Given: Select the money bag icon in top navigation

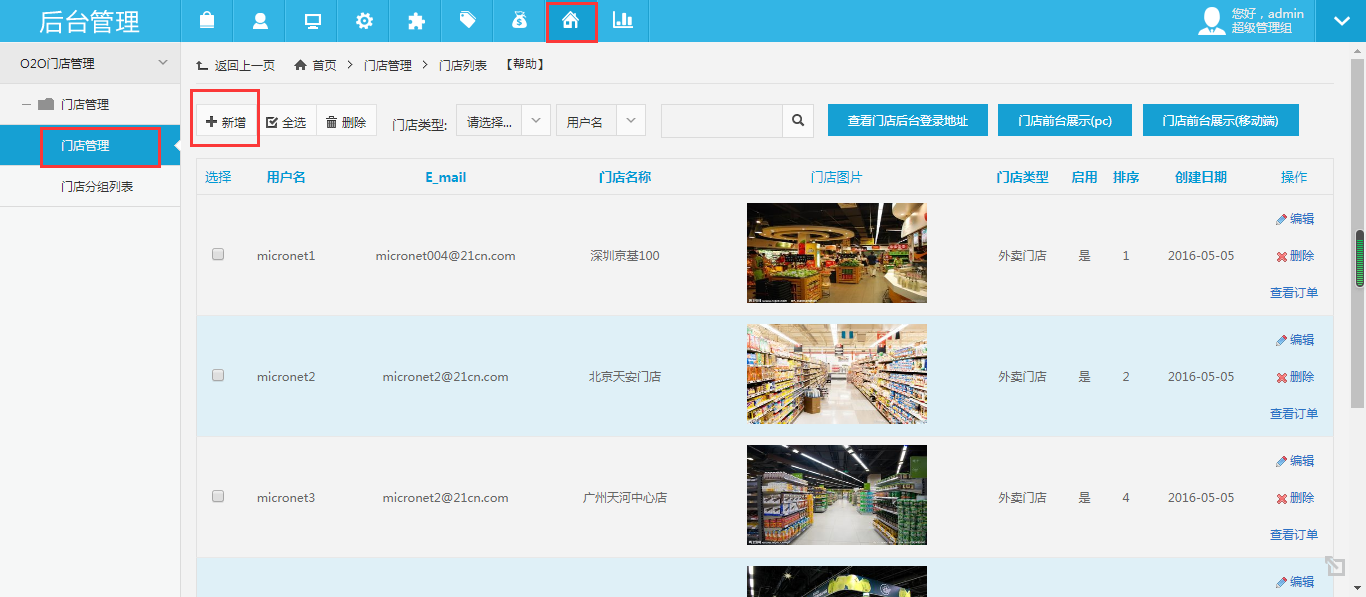Looking at the screenshot, I should [x=519, y=21].
